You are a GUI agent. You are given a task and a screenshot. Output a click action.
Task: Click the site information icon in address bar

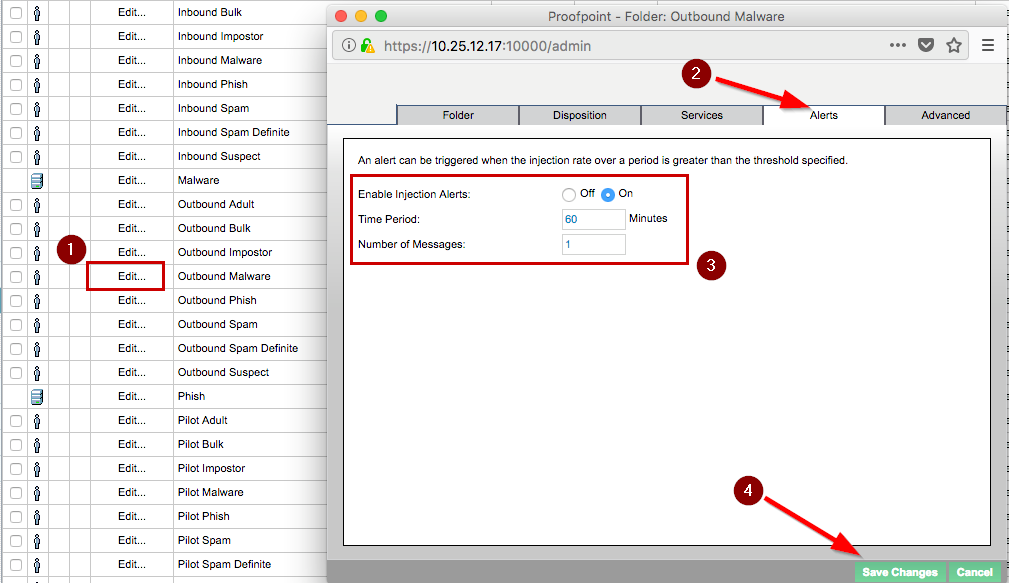pos(349,45)
